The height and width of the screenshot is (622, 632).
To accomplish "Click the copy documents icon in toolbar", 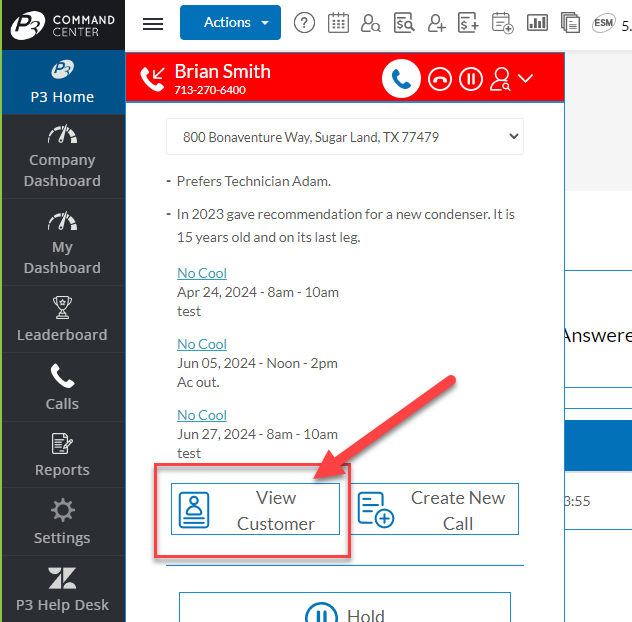I will (x=570, y=23).
